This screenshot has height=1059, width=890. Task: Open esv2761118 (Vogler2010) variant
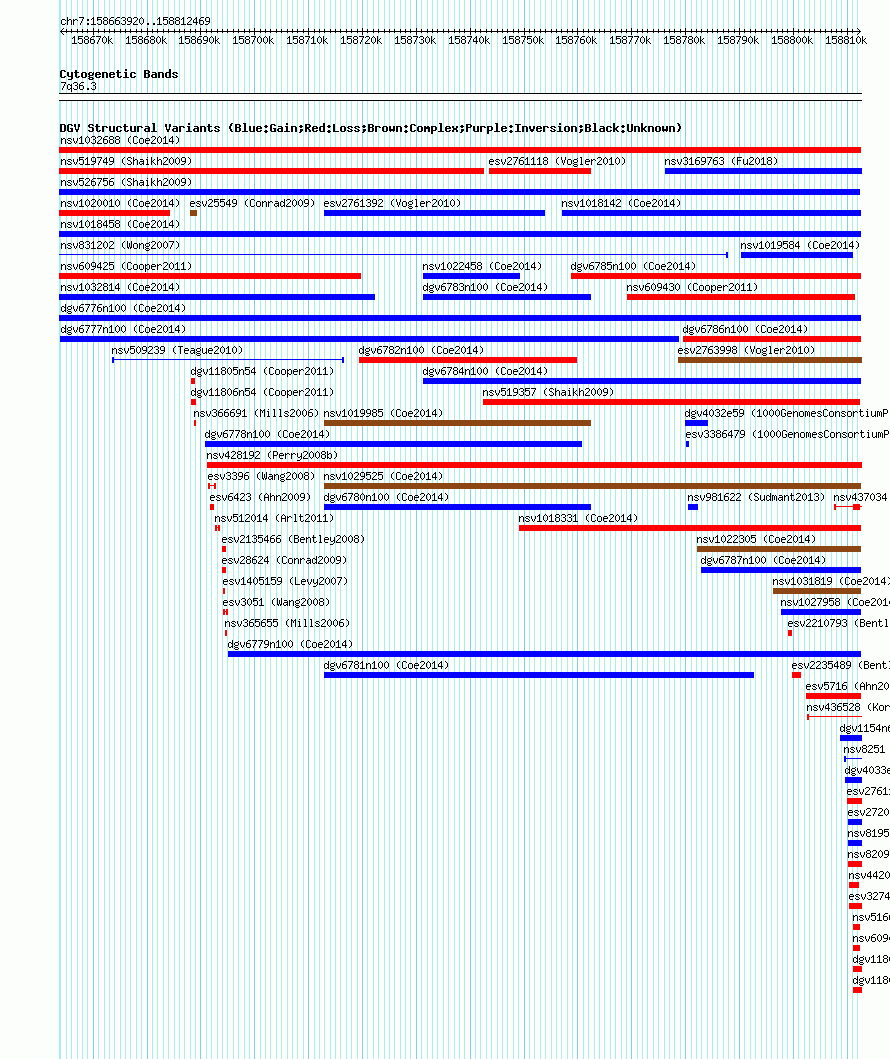540,171
